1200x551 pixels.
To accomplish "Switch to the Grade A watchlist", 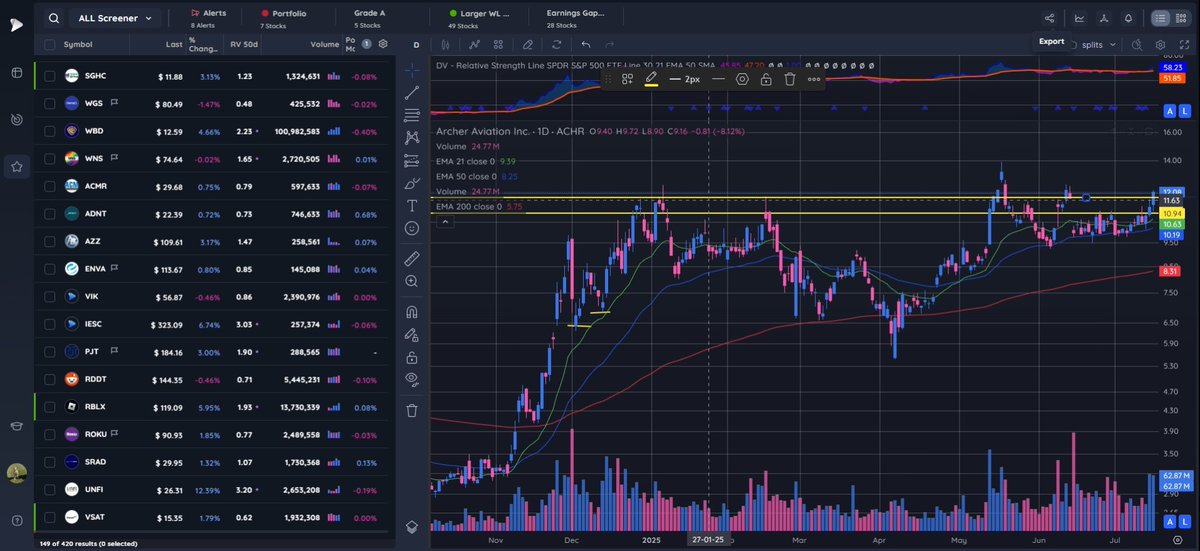I will click(x=371, y=18).
